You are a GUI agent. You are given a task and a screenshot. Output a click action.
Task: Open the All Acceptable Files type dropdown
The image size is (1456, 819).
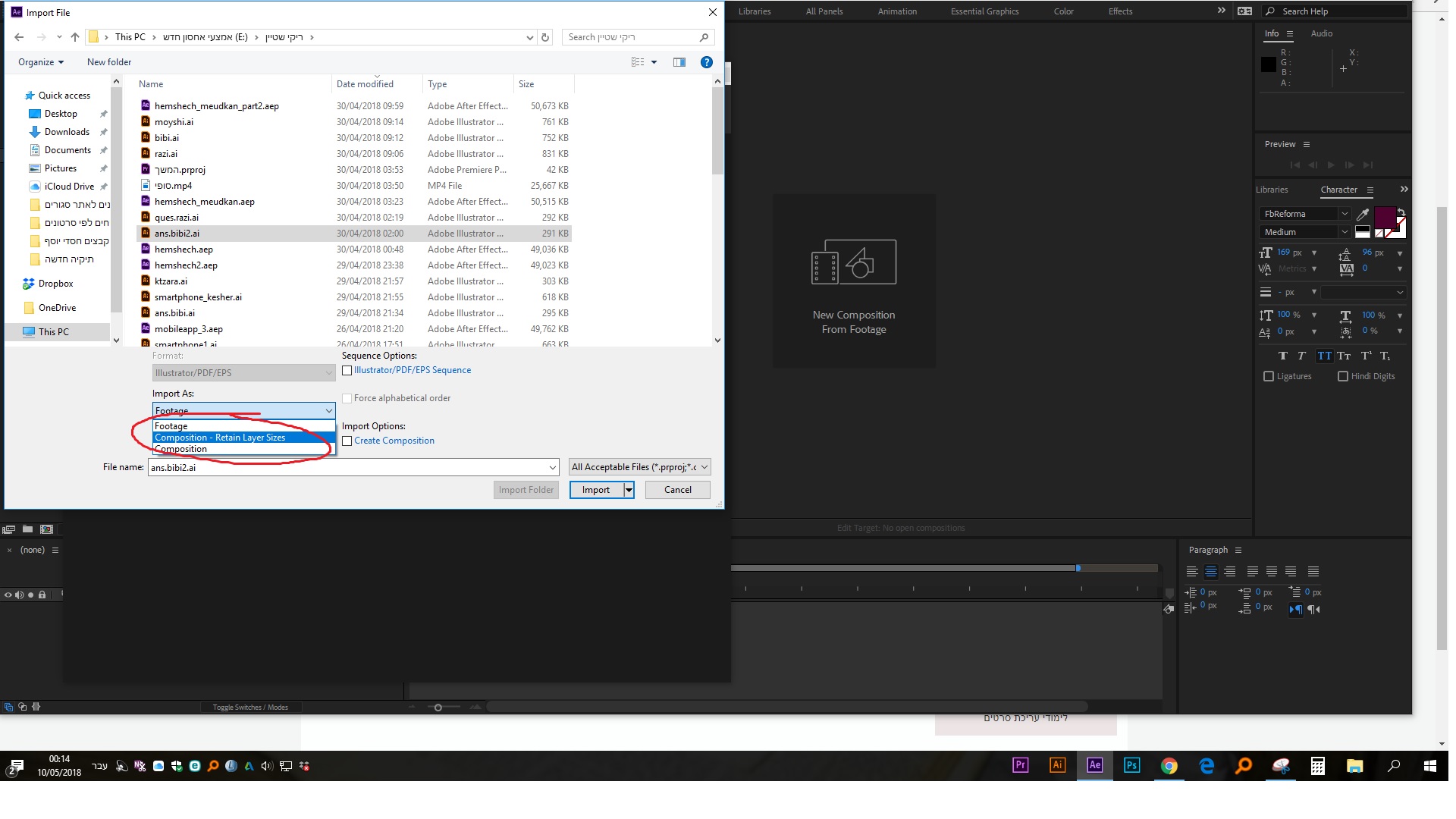(640, 467)
